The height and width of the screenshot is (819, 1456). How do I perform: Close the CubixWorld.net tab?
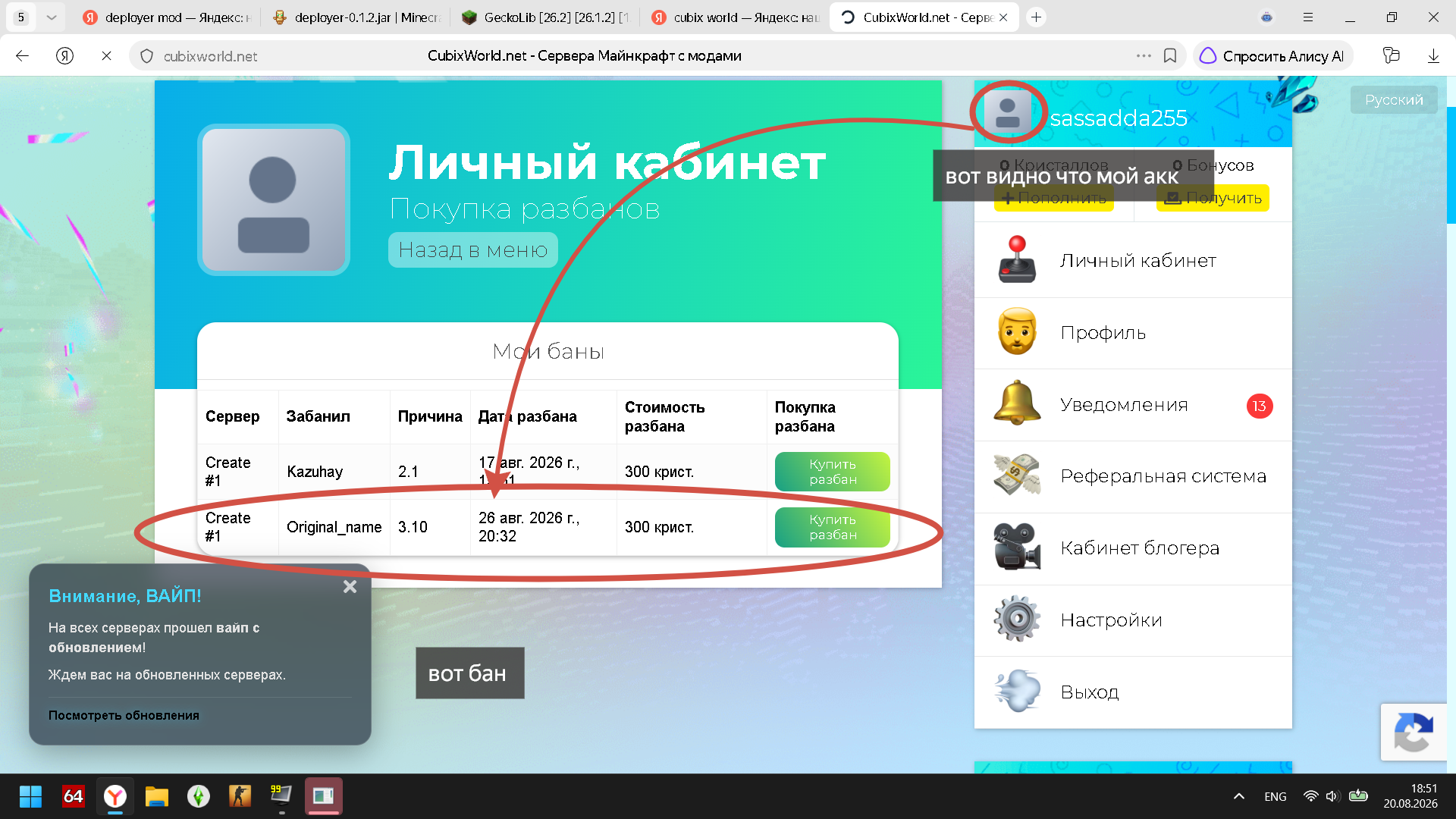[1003, 17]
